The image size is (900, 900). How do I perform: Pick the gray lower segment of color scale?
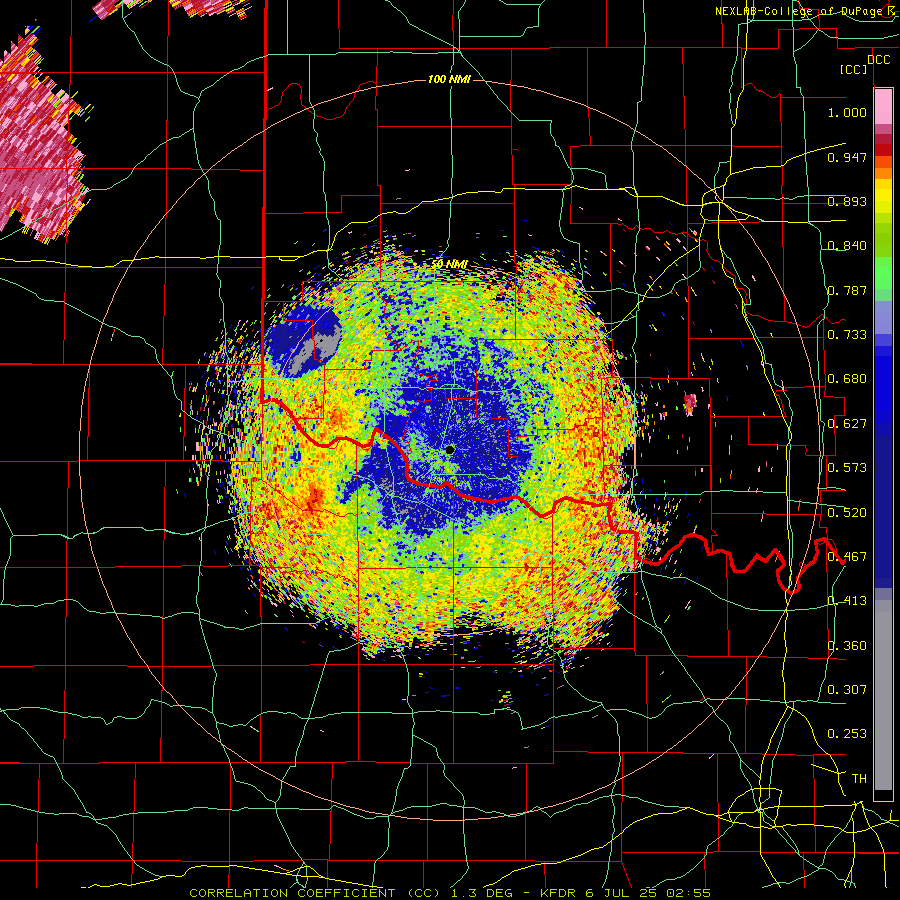click(883, 695)
